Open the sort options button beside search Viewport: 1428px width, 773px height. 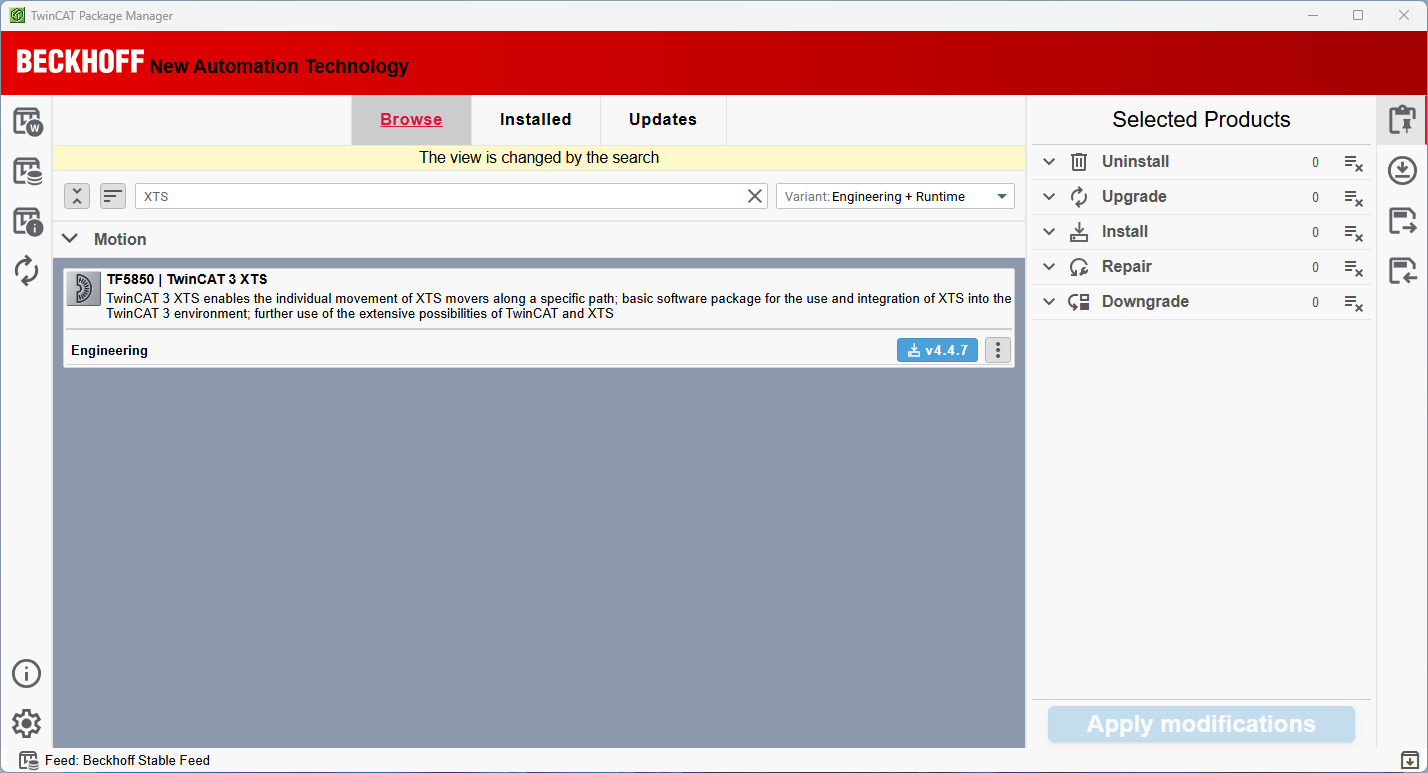coord(113,196)
